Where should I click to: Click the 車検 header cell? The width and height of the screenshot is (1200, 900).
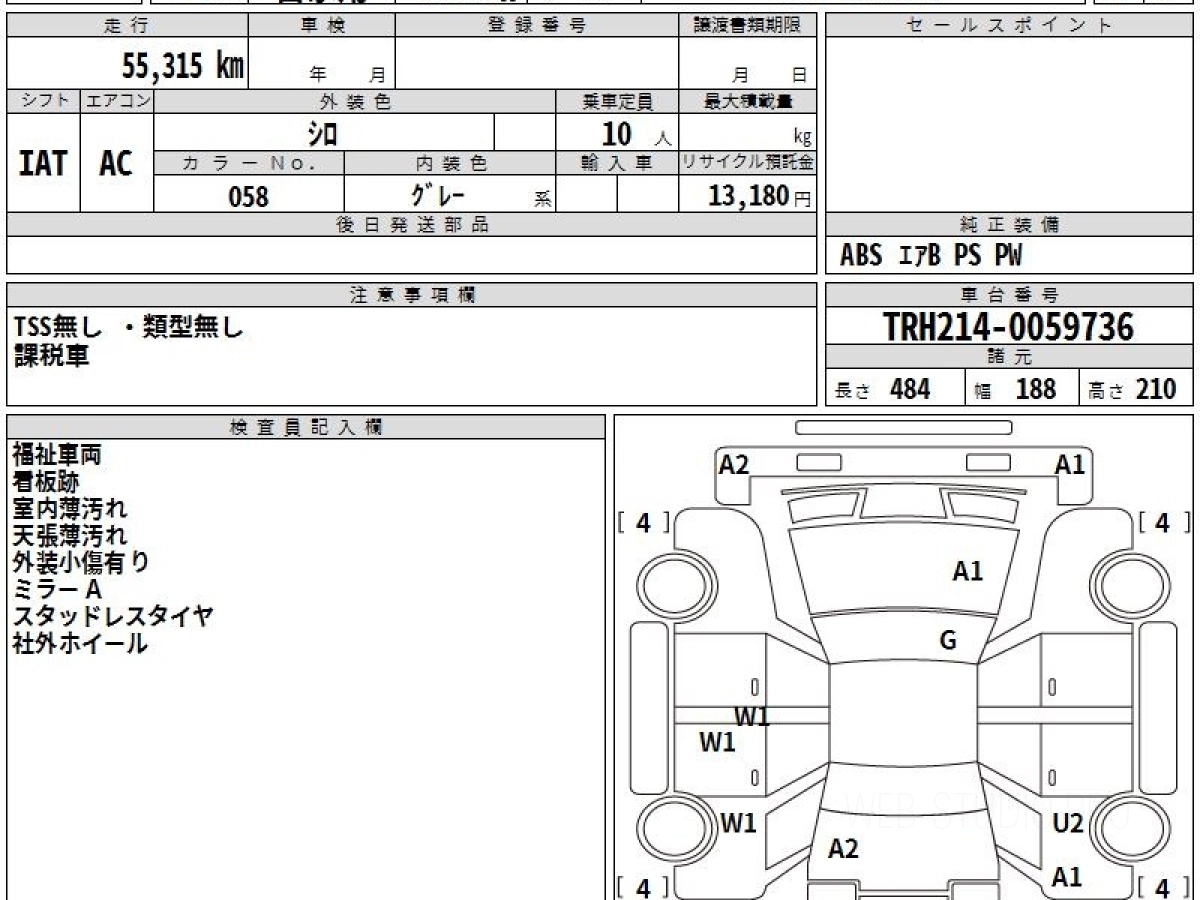point(322,26)
